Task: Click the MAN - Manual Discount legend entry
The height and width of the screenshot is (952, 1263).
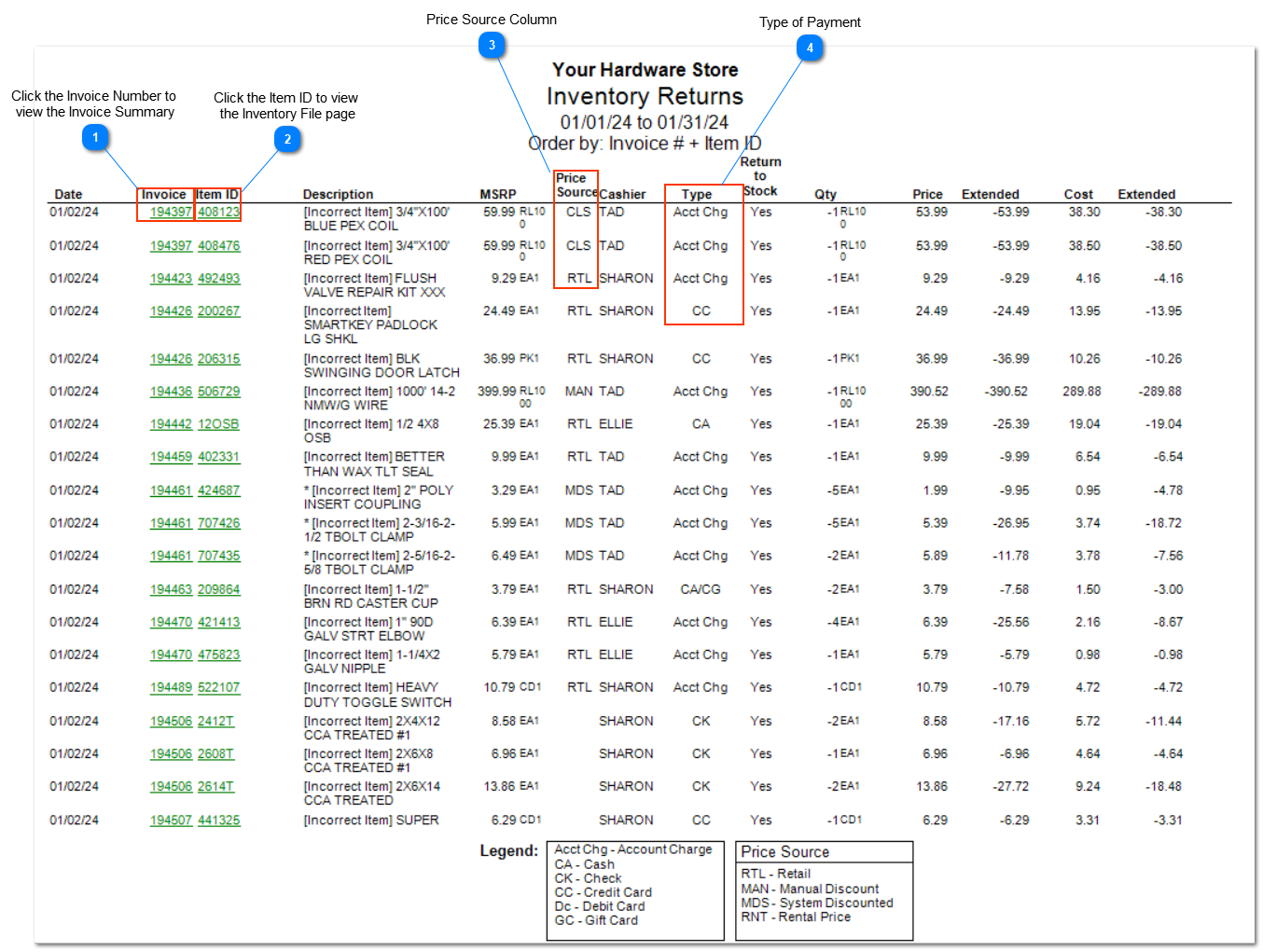Action: [x=810, y=889]
